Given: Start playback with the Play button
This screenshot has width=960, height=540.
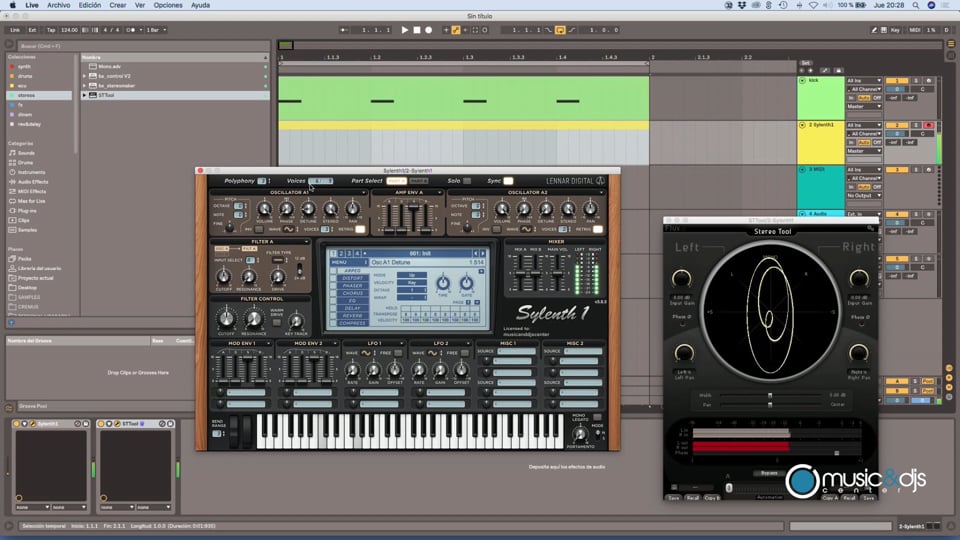Looking at the screenshot, I should click(405, 30).
